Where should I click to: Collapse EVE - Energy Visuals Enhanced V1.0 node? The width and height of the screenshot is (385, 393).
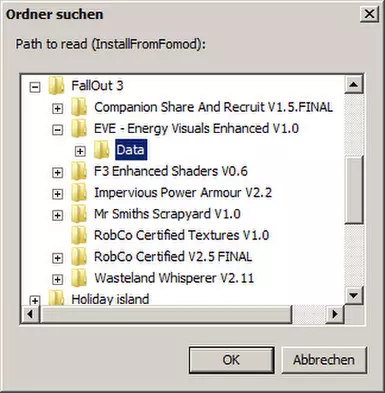pos(57,130)
